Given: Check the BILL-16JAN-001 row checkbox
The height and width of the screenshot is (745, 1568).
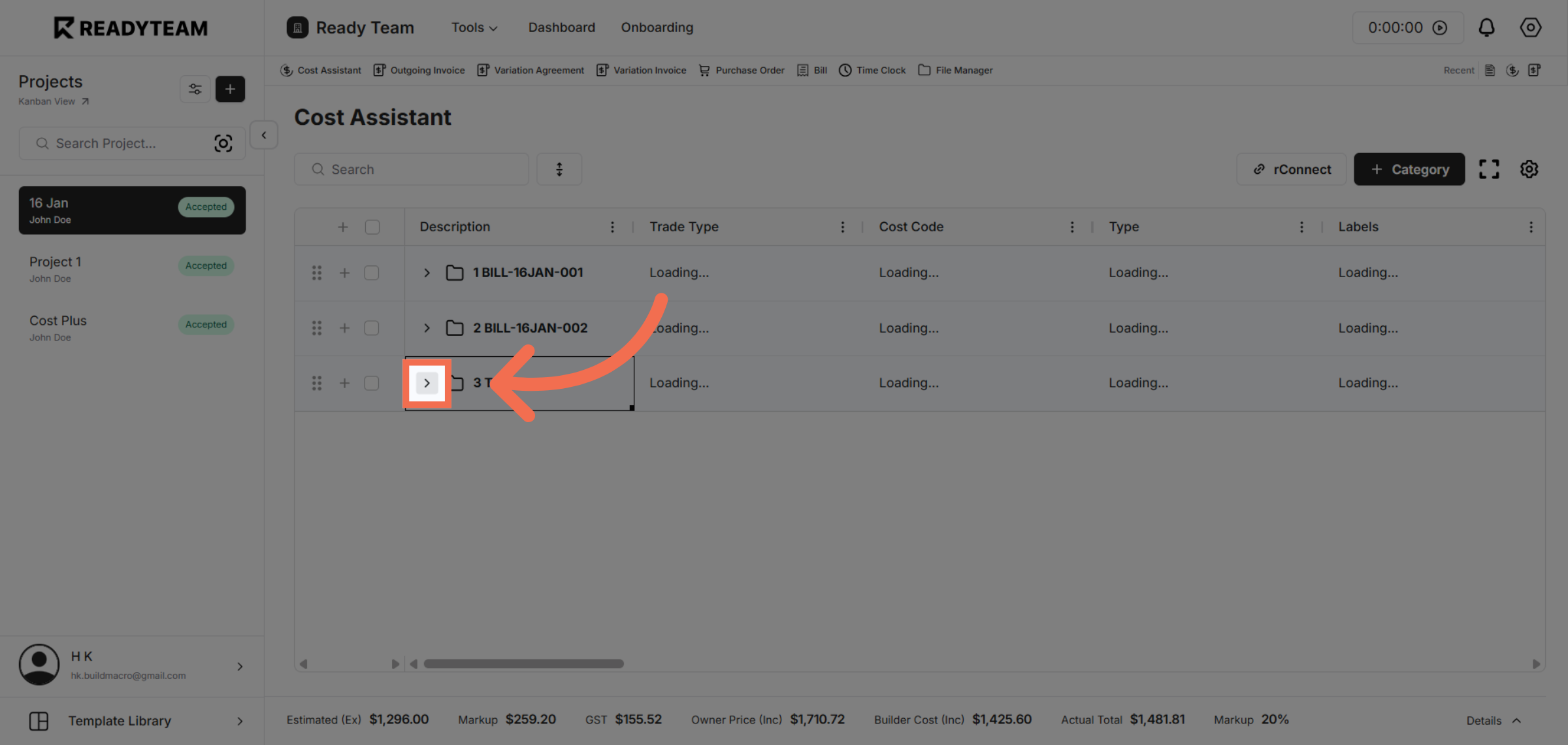Looking at the screenshot, I should tap(372, 273).
